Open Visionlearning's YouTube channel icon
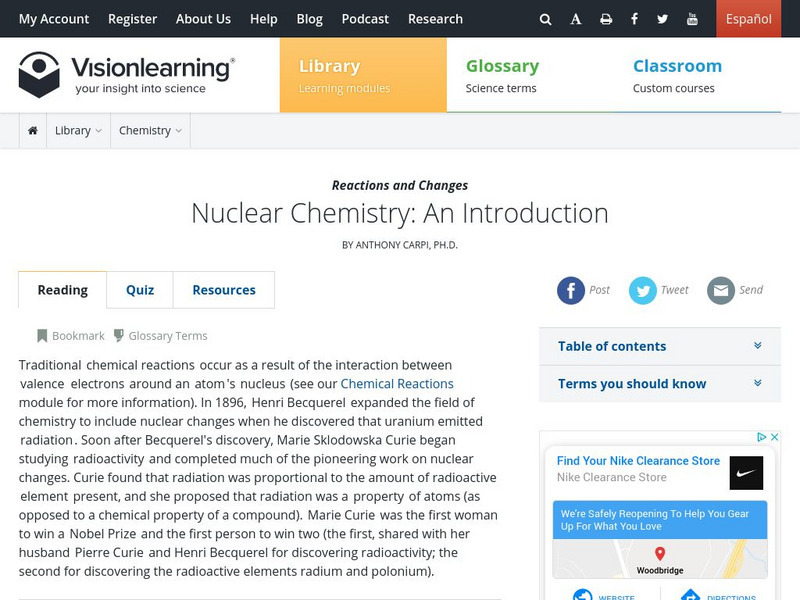The height and width of the screenshot is (600, 800). tap(692, 19)
